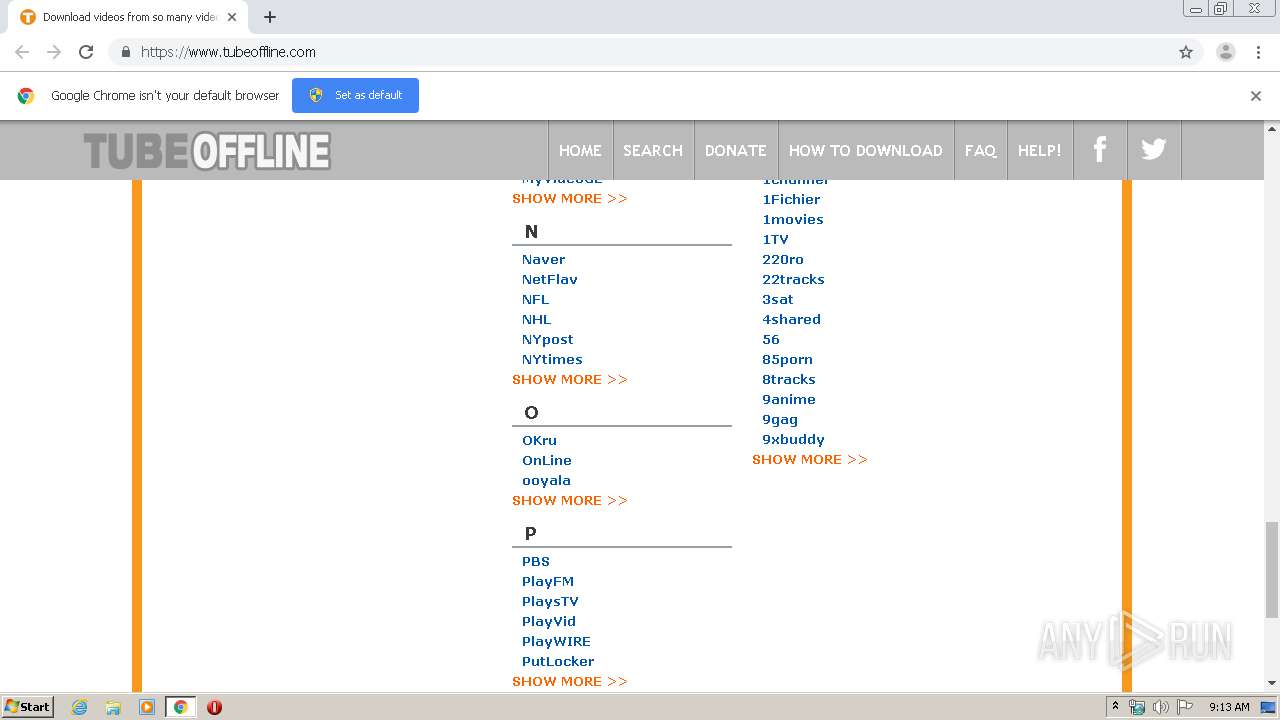Open the volume speaker tray icon
Screen dimensions: 1280x720
coord(1161,707)
